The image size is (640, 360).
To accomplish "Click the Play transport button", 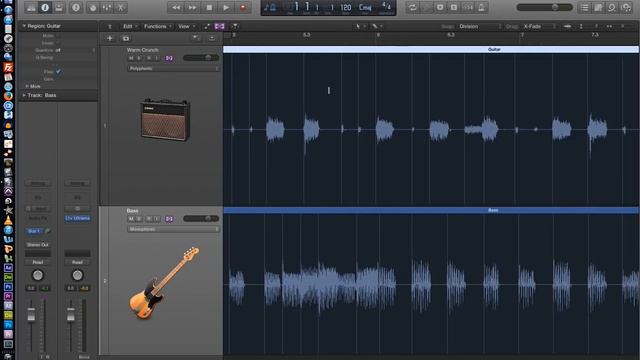I will point(226,7).
